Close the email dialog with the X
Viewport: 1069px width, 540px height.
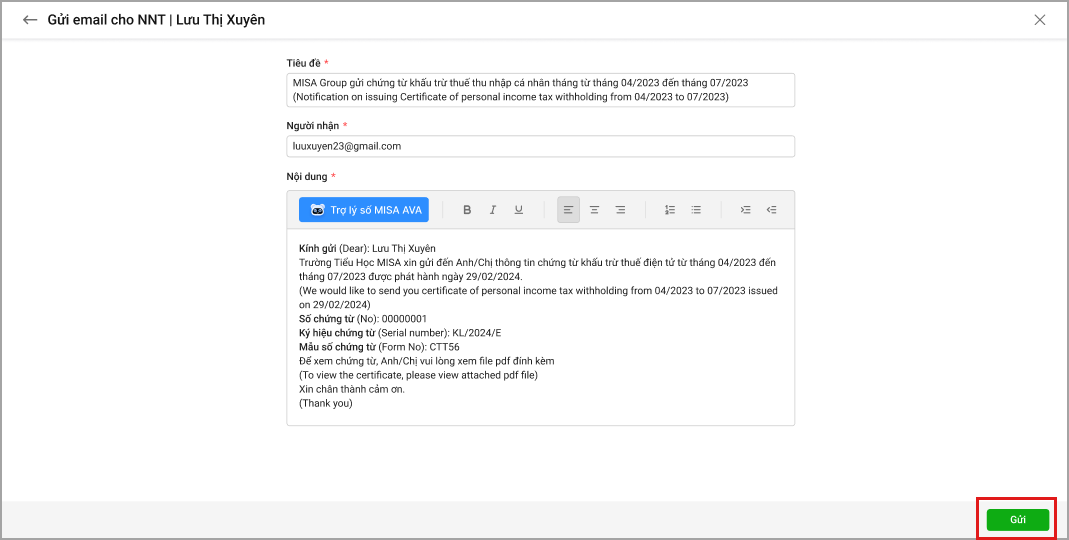pyautogui.click(x=1040, y=20)
